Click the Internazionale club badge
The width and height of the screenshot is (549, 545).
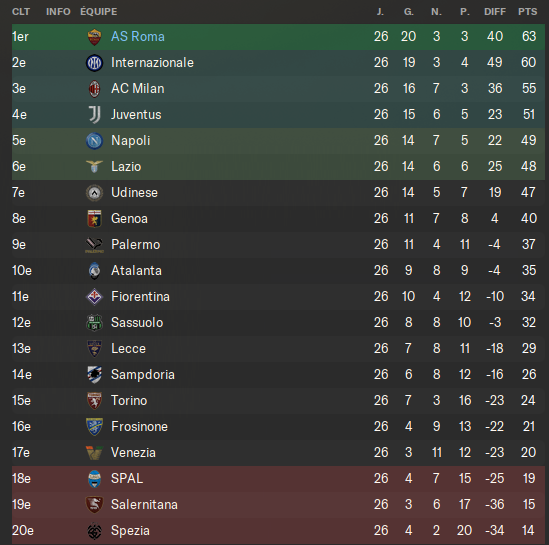click(x=94, y=63)
